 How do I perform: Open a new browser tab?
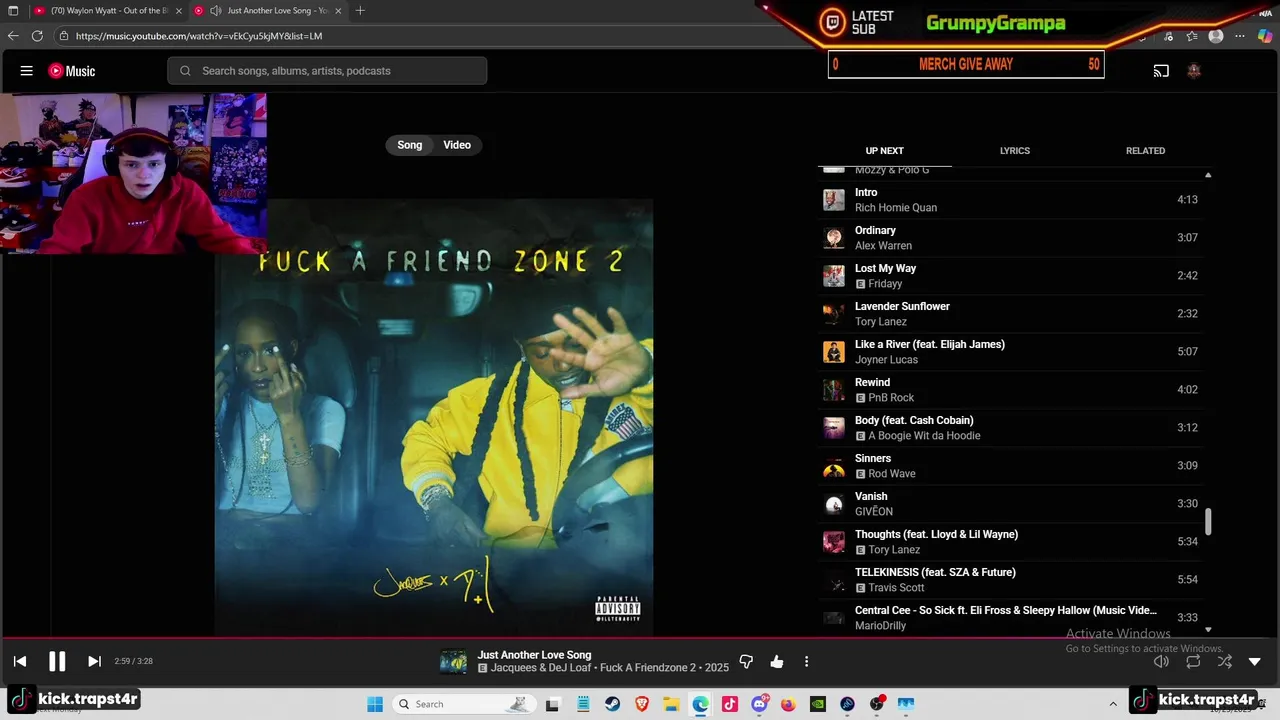tap(360, 10)
